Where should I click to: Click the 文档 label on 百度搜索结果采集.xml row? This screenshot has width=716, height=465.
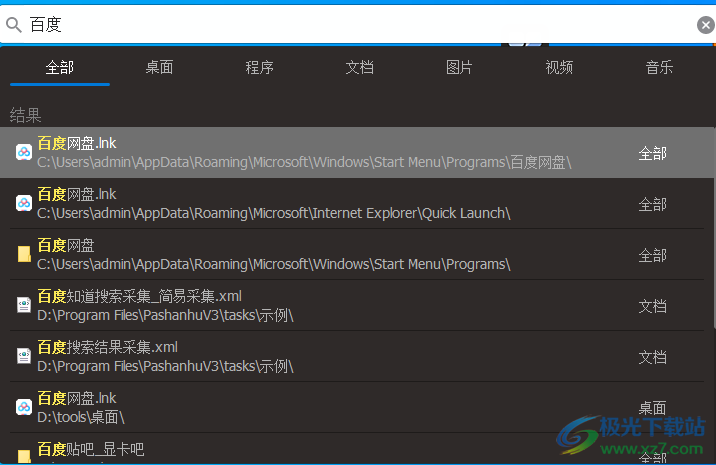653,357
